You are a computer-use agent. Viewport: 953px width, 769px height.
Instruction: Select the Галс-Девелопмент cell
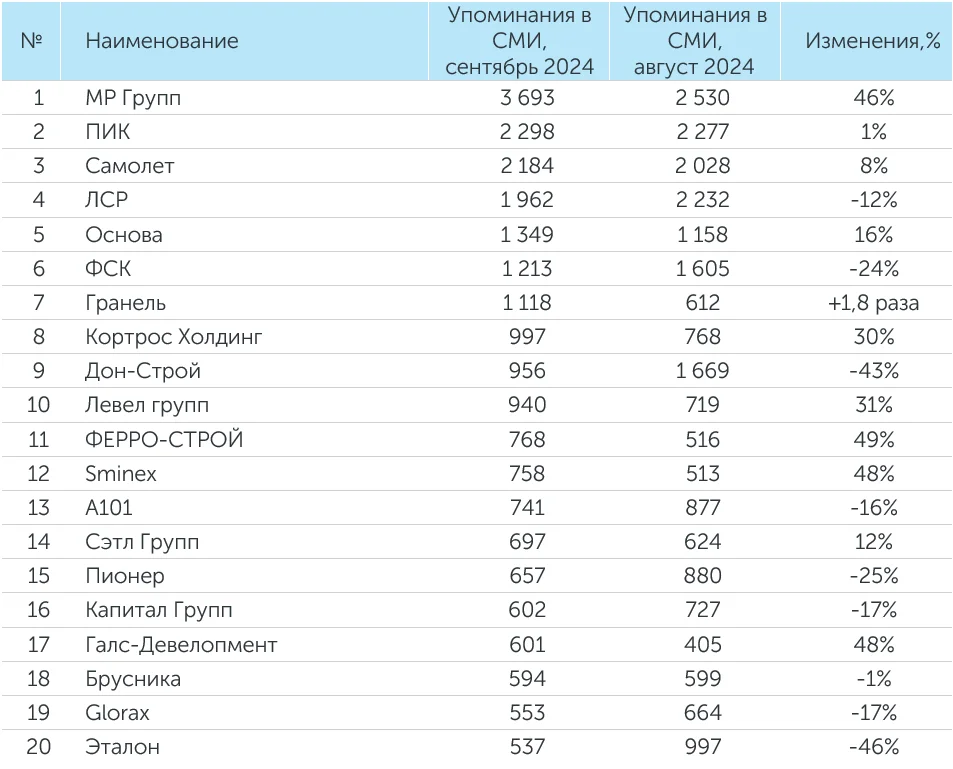(181, 645)
